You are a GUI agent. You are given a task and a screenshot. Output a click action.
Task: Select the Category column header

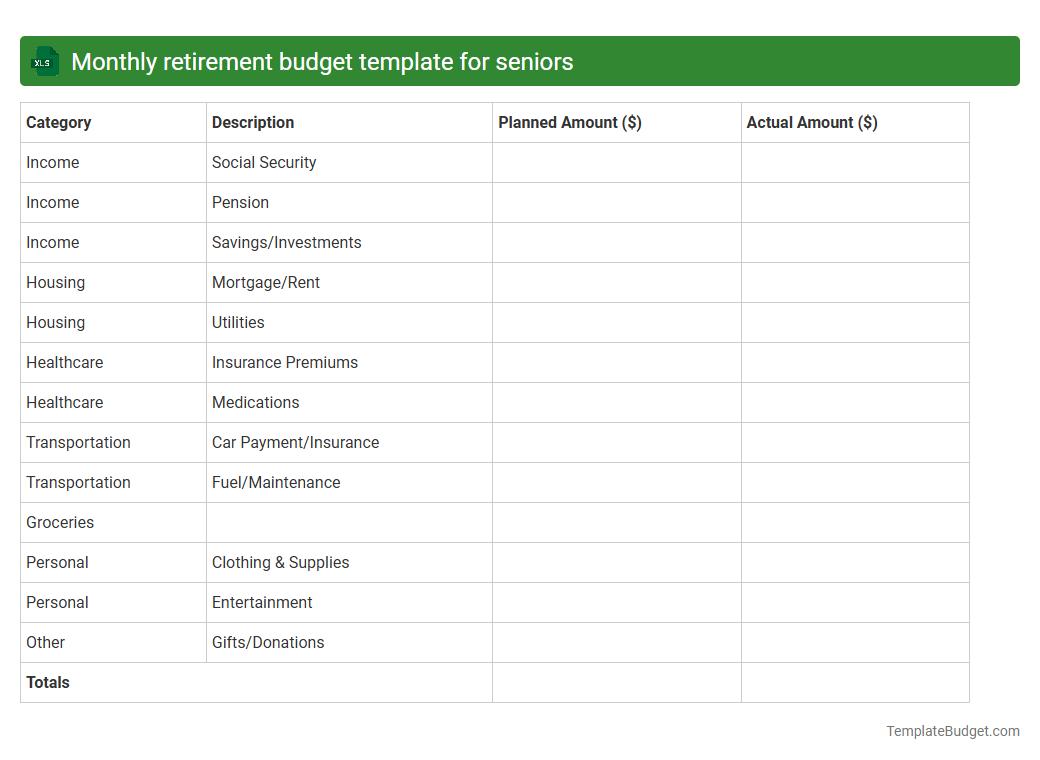(x=59, y=122)
